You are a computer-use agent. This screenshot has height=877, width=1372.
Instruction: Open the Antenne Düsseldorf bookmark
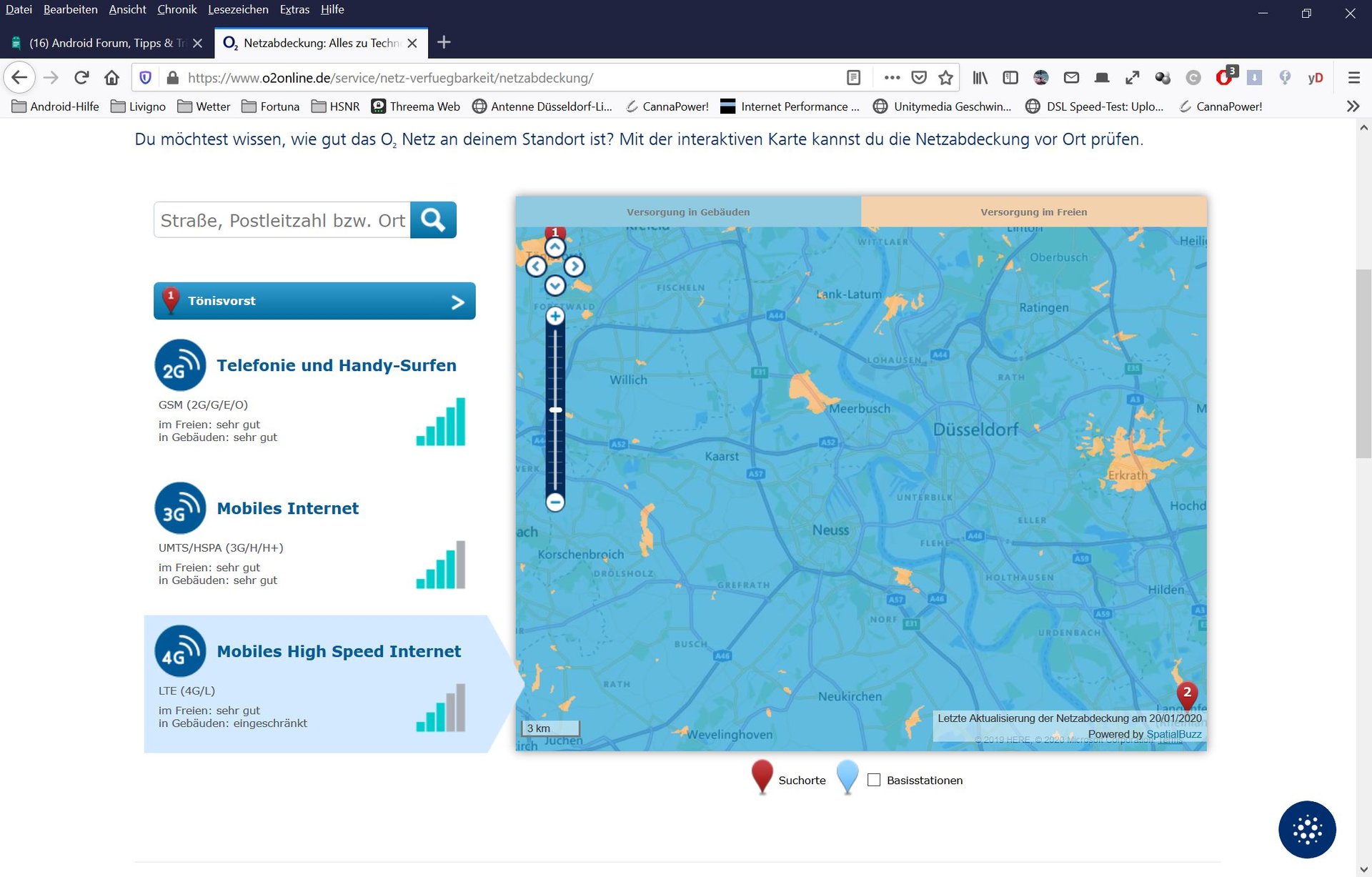pos(542,106)
